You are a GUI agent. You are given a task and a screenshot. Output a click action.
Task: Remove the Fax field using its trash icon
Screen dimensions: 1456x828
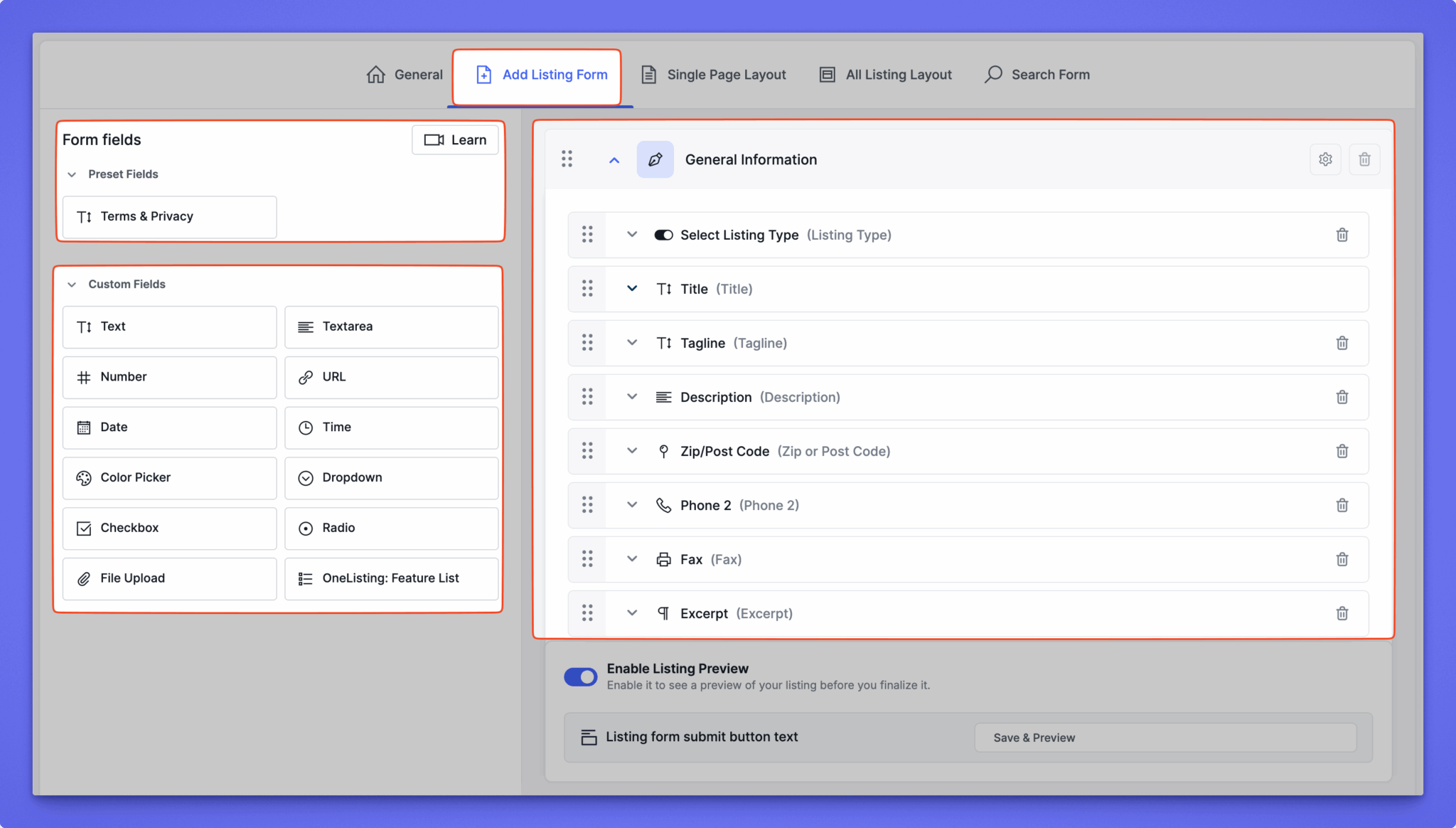coord(1342,559)
